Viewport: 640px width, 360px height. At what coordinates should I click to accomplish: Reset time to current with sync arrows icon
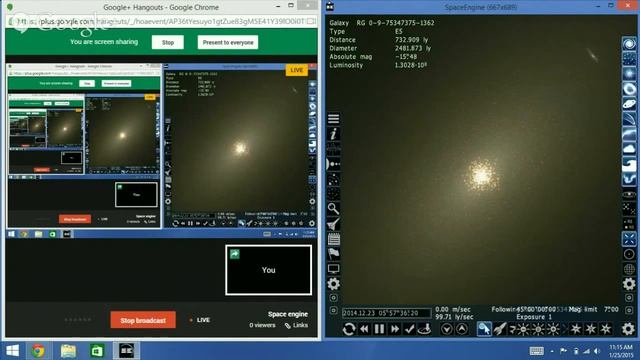click(349, 329)
